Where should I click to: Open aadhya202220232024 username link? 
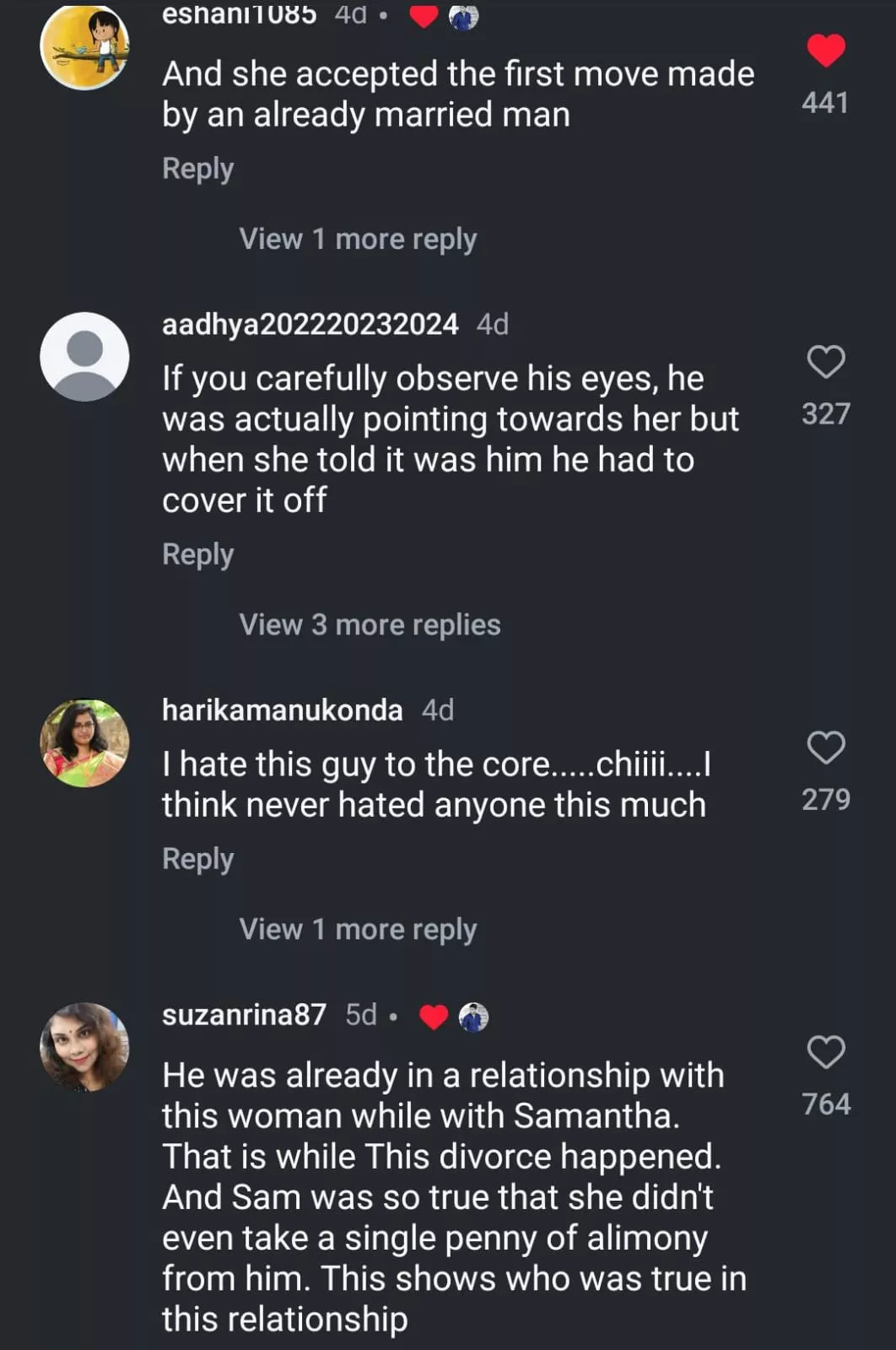coord(310,324)
